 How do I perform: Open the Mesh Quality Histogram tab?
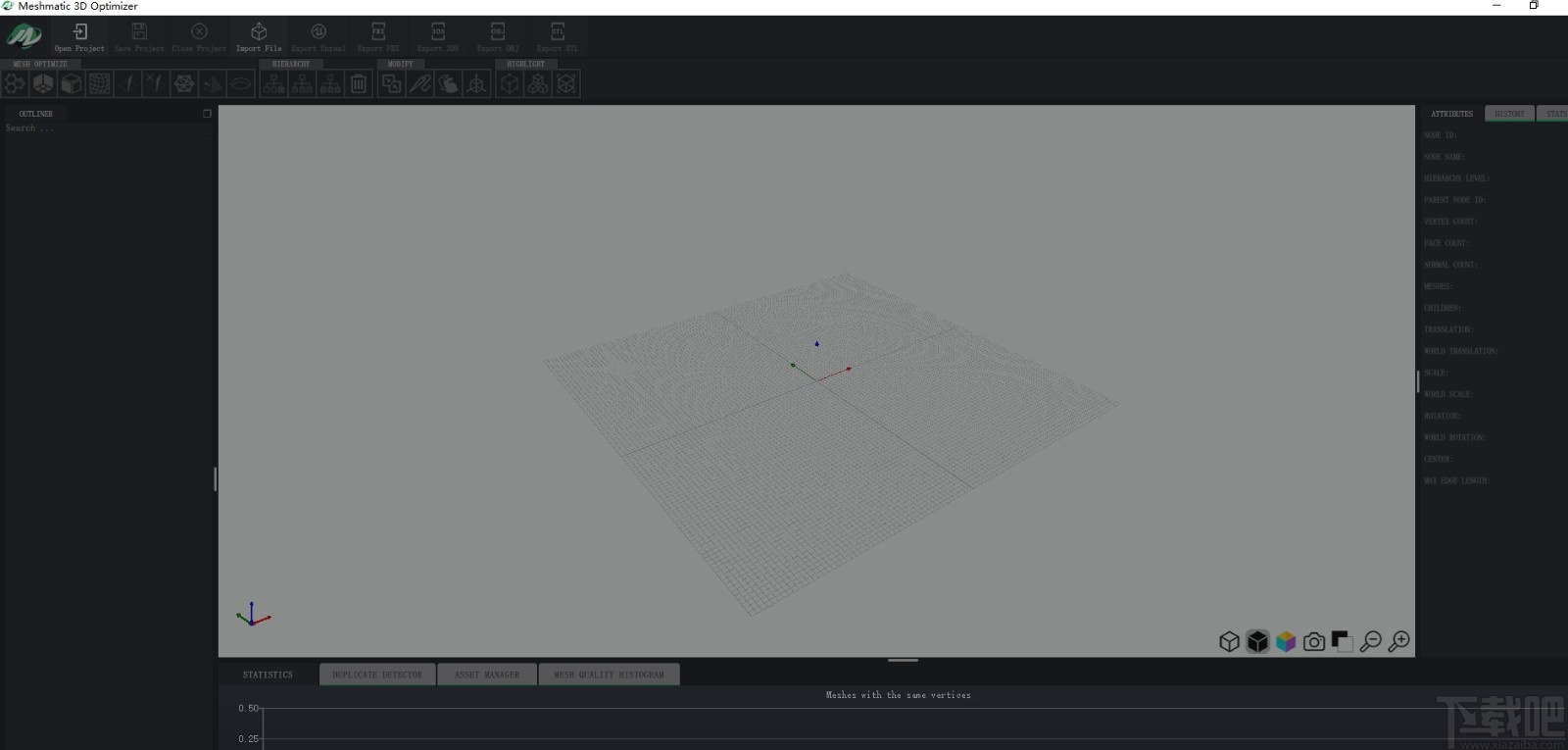609,675
